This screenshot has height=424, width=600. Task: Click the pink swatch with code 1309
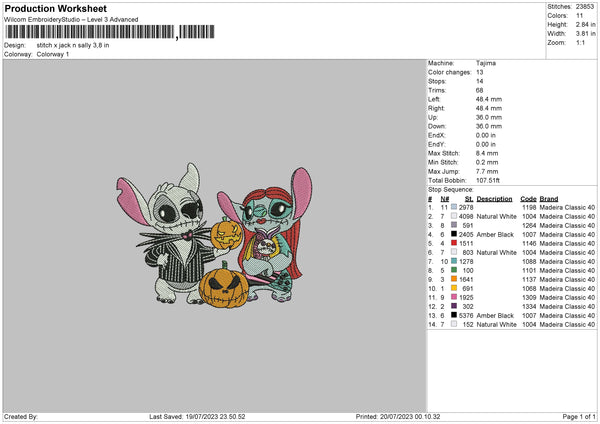click(454, 297)
